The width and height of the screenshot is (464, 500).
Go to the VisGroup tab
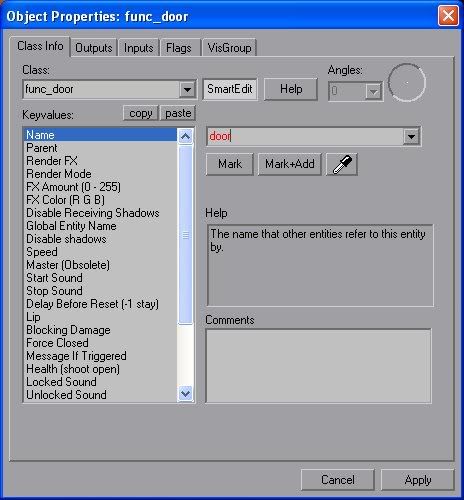pyautogui.click(x=229, y=48)
